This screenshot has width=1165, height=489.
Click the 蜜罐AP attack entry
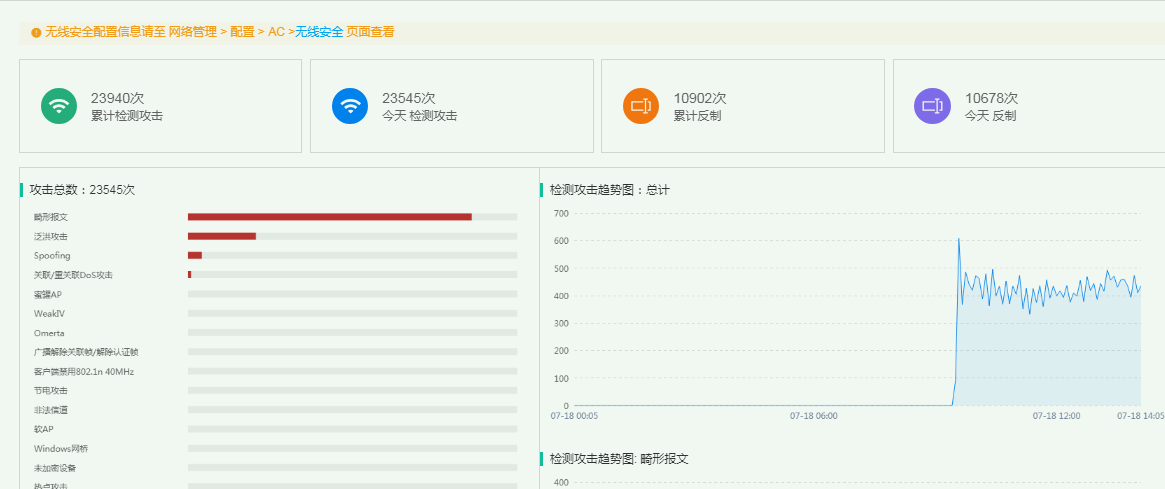pos(48,294)
